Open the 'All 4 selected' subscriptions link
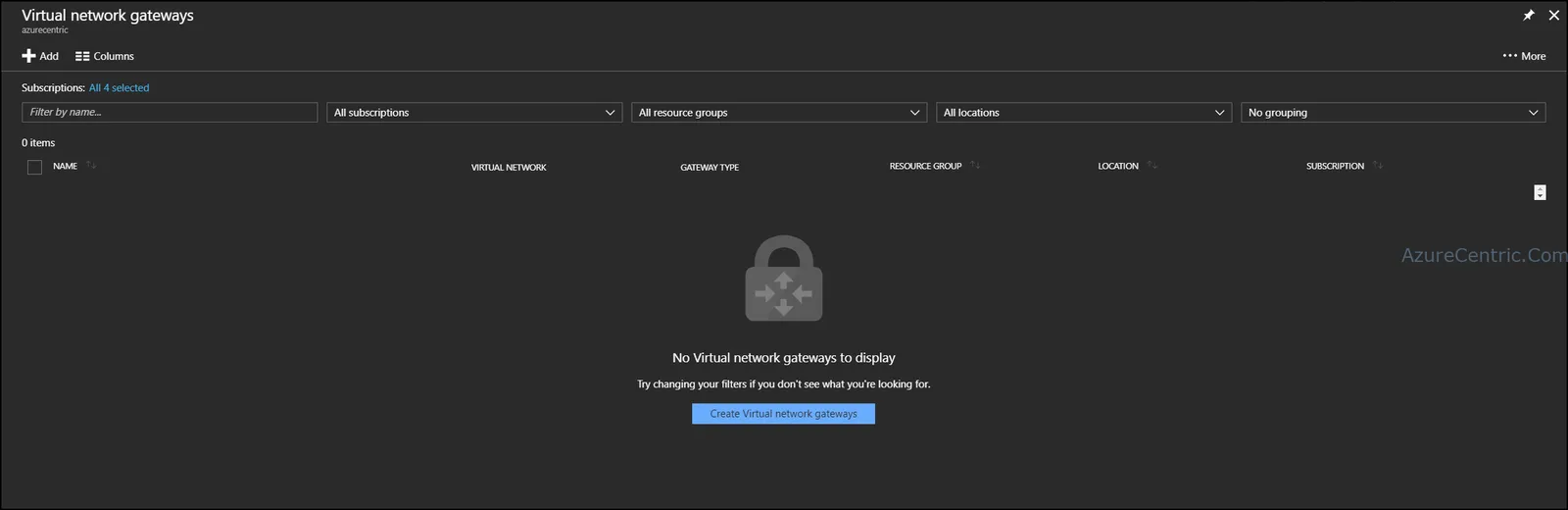Screen dimensions: 1568x510 [x=119, y=87]
